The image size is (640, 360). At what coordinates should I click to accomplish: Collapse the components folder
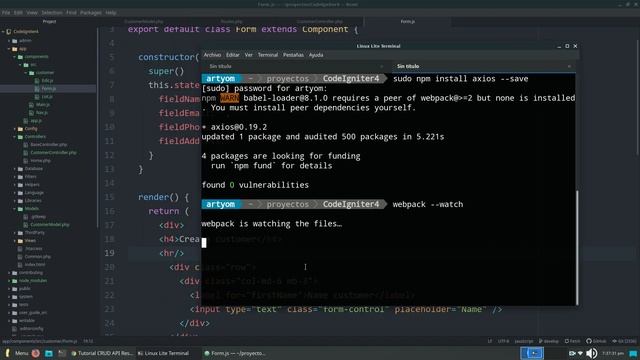click(x=15, y=57)
